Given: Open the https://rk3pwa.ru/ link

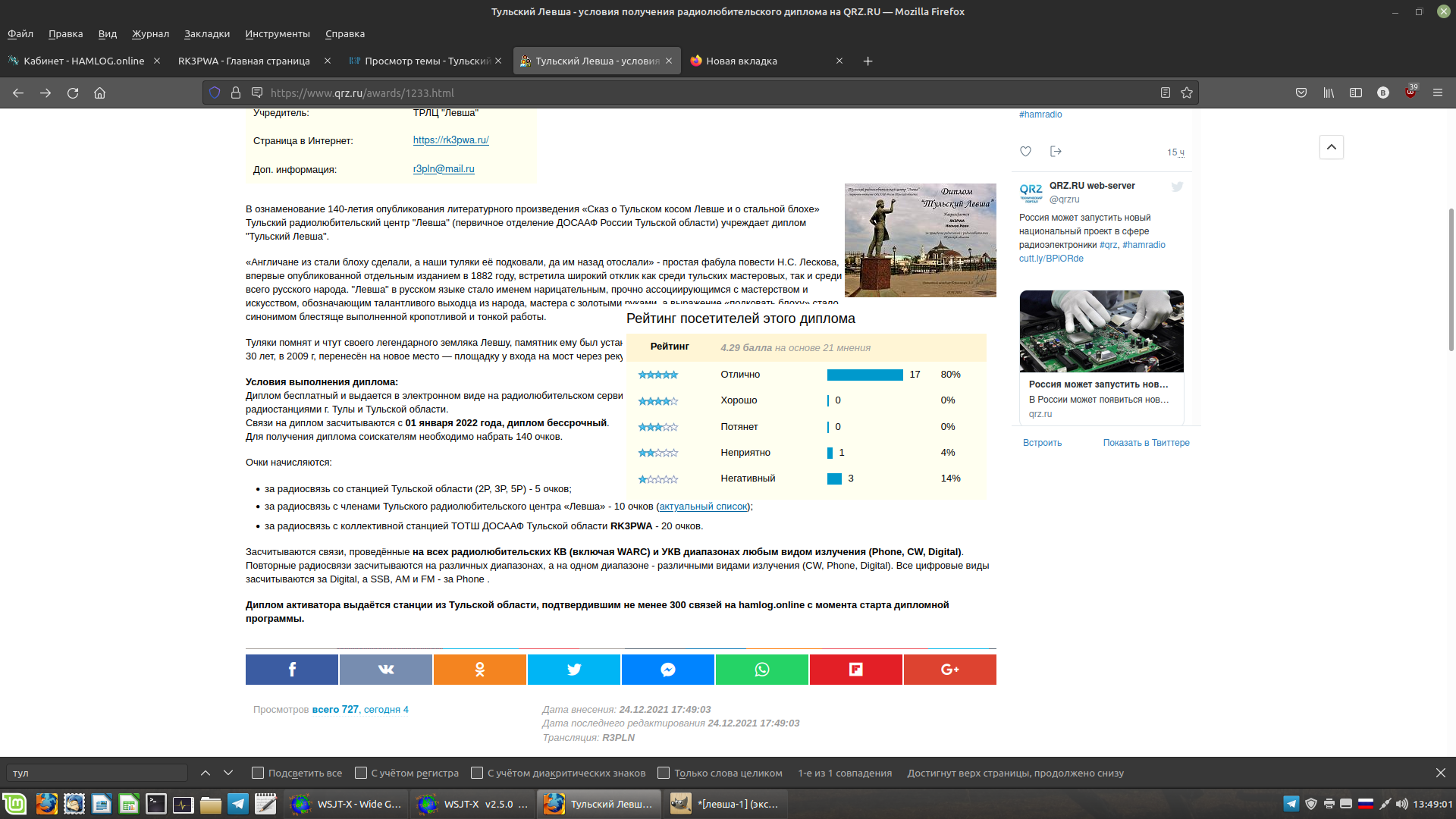Looking at the screenshot, I should 451,140.
